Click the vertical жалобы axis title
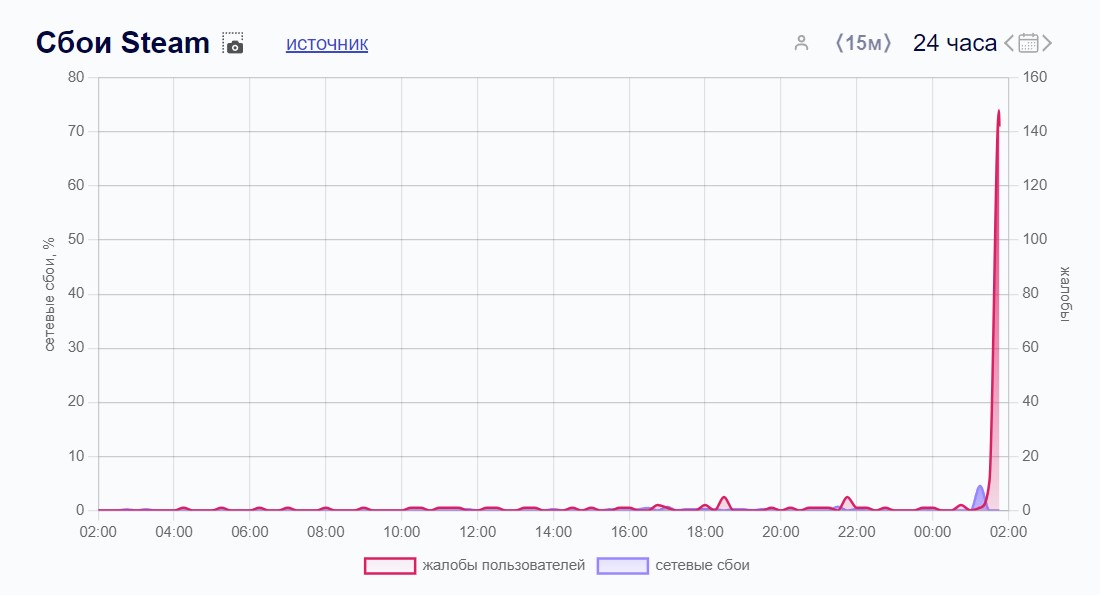The height and width of the screenshot is (595, 1100). pos(1065,294)
